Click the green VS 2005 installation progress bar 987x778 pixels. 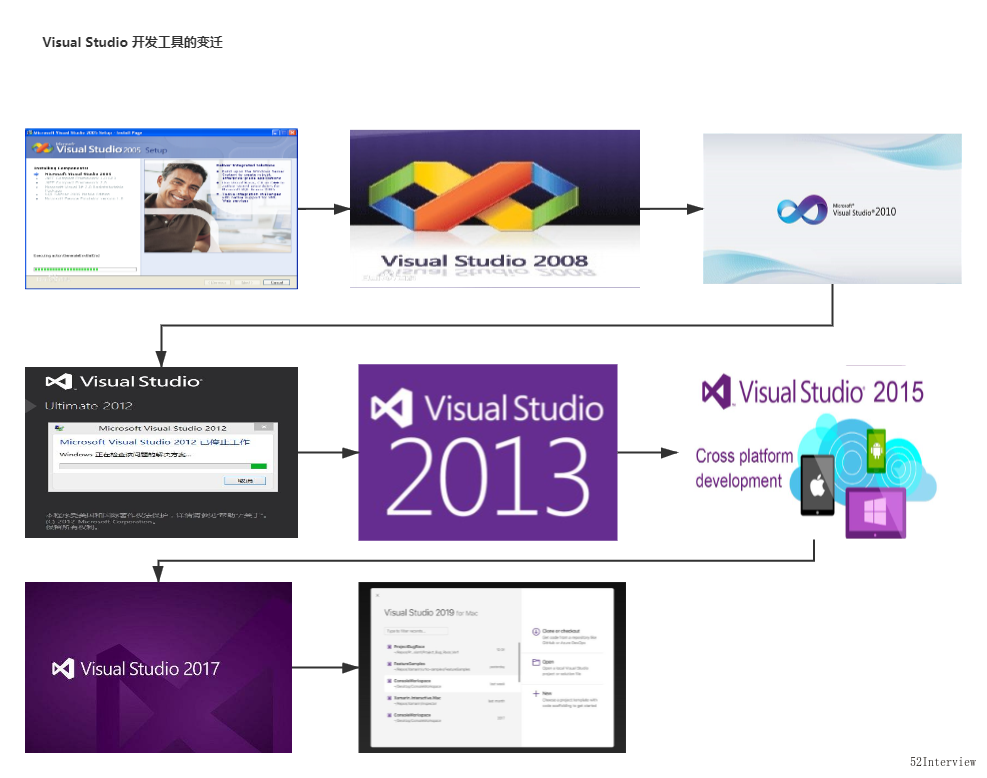[85, 269]
